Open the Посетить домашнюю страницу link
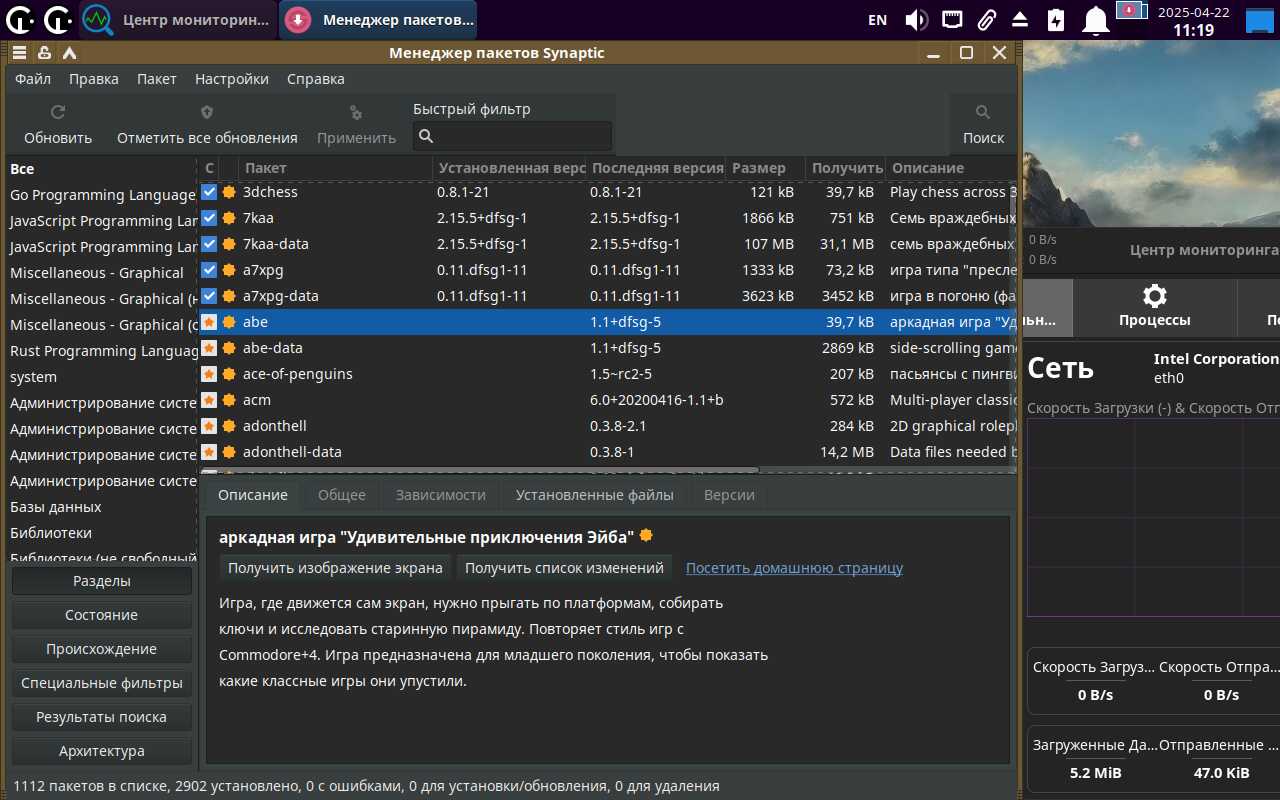This screenshot has height=800, width=1280. click(794, 568)
